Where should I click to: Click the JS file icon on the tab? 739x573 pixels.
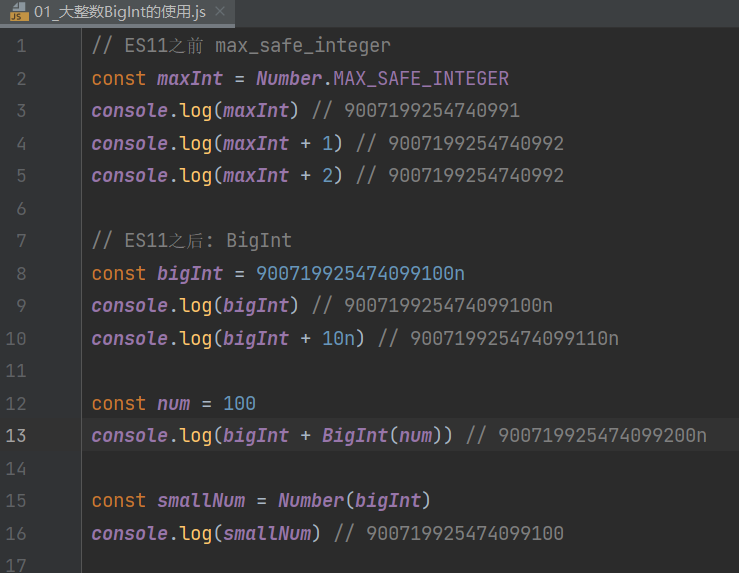19,12
